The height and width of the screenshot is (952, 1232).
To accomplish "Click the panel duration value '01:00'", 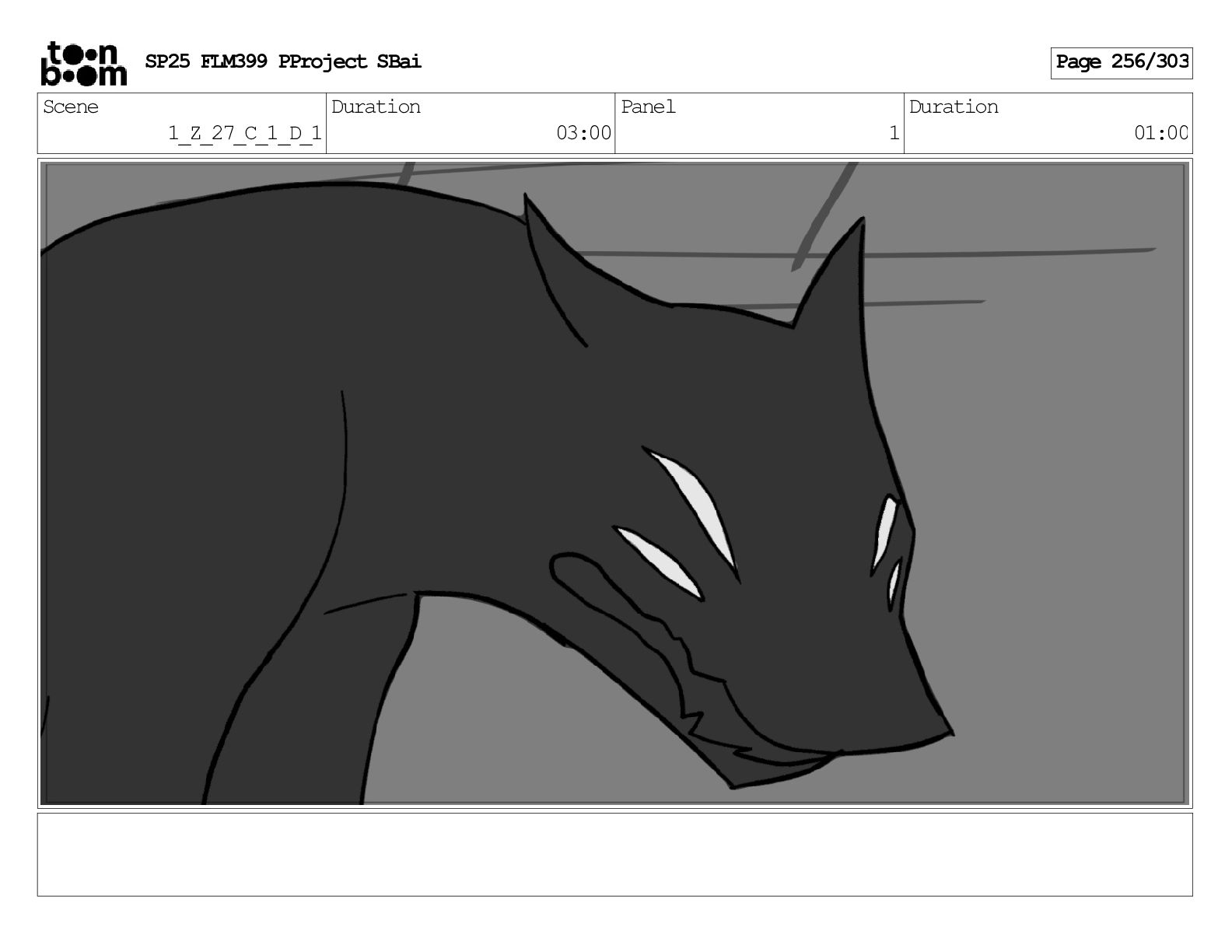I will tap(1161, 134).
